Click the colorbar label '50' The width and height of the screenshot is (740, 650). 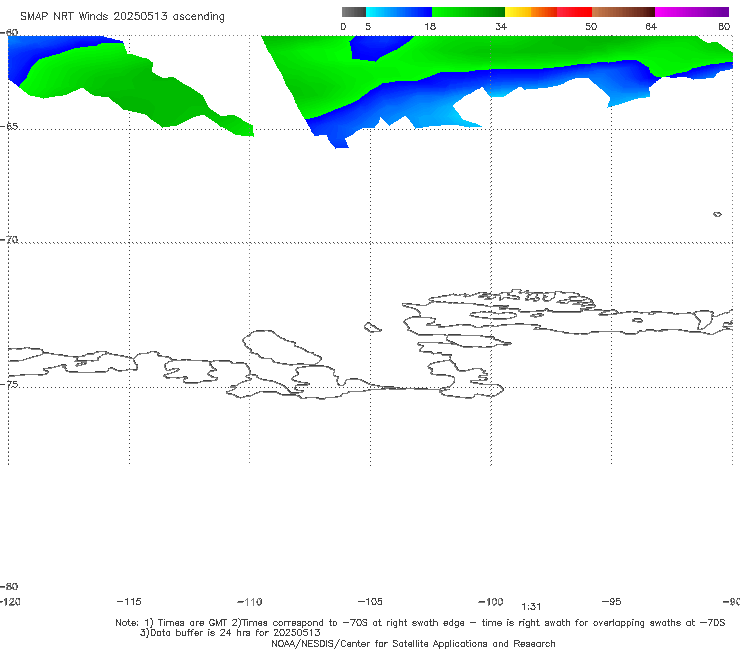591,26
